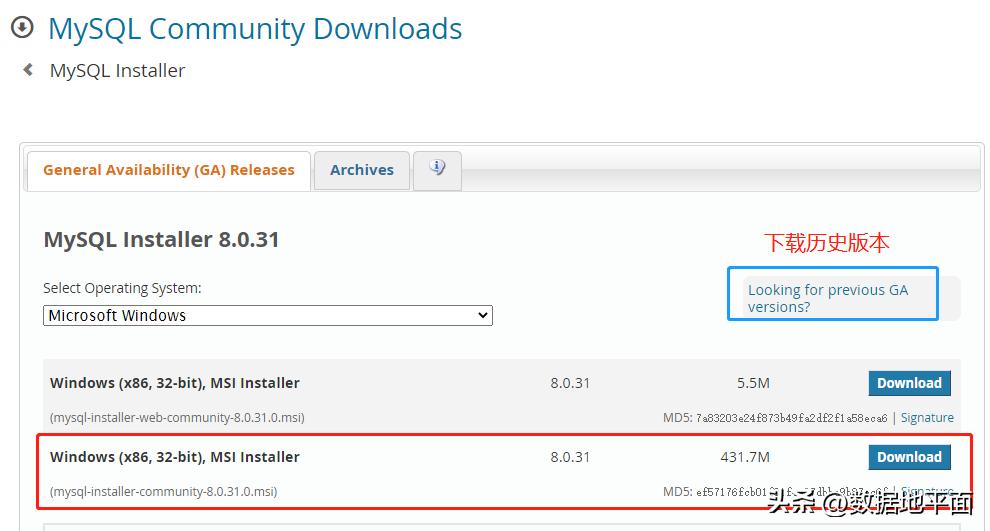Click version 8.0.31 in the 5.5M row

[x=570, y=383]
